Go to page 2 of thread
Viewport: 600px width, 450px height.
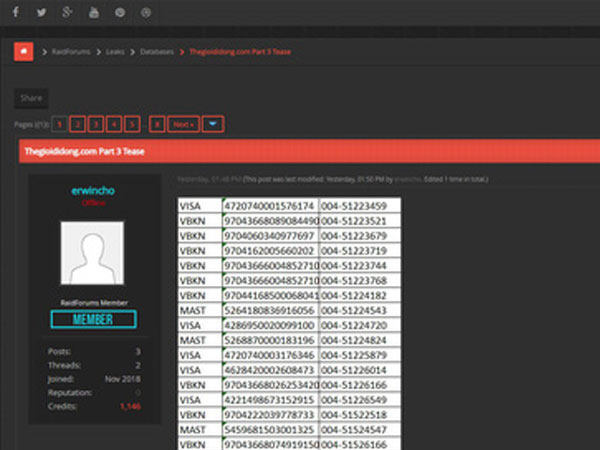pos(77,124)
